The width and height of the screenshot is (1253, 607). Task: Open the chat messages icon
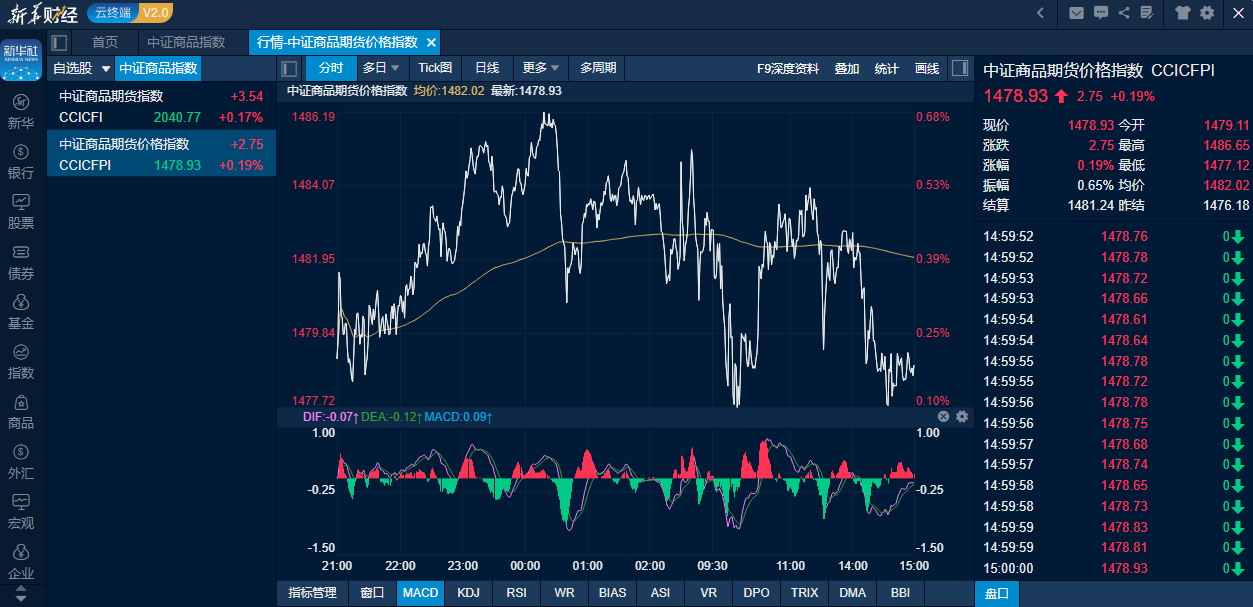[1101, 13]
